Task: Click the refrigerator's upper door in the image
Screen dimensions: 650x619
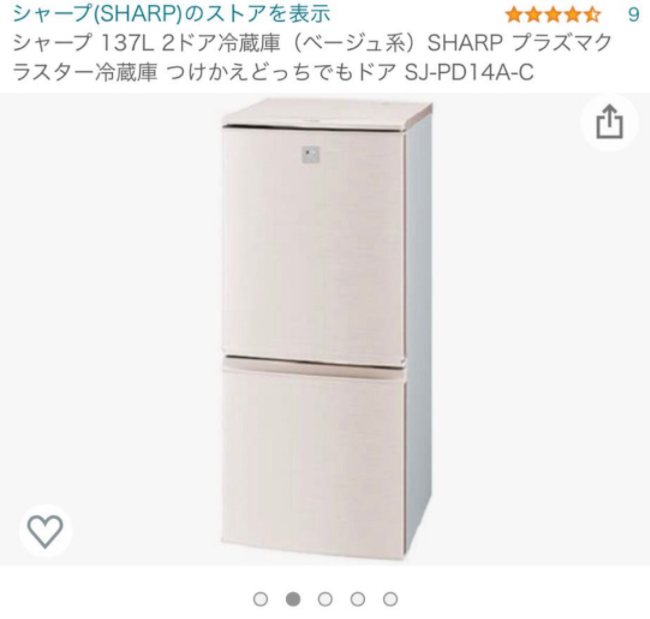Action: click(314, 245)
